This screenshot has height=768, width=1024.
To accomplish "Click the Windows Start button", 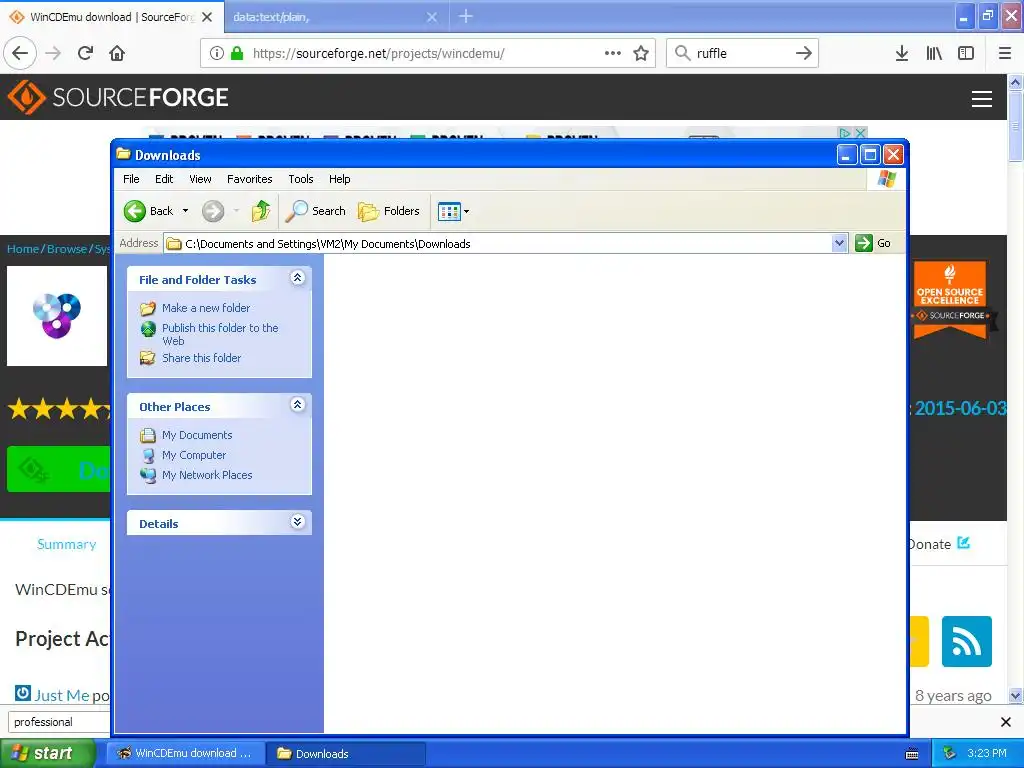I will 47,753.
